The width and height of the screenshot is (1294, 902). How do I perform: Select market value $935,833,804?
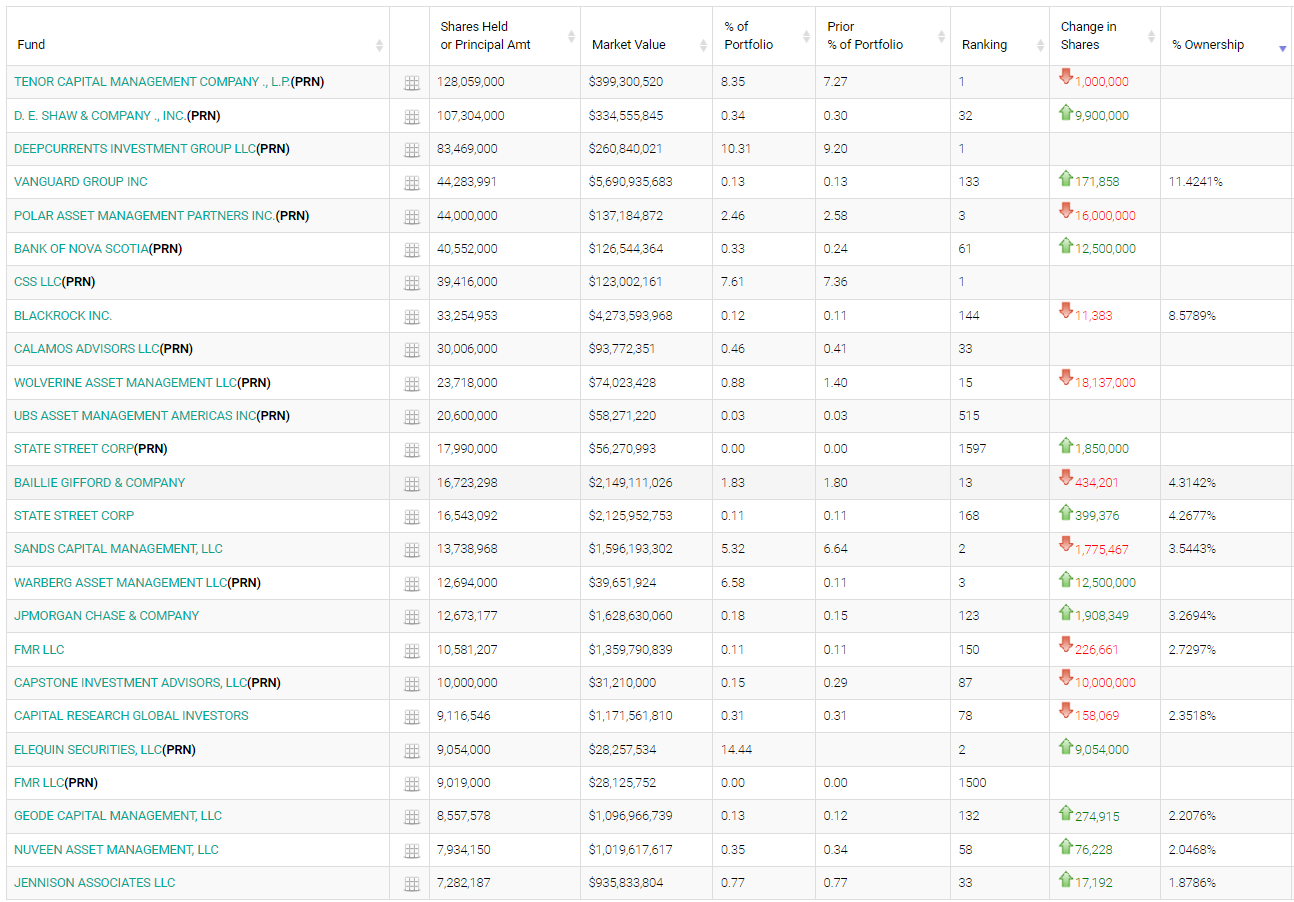625,883
